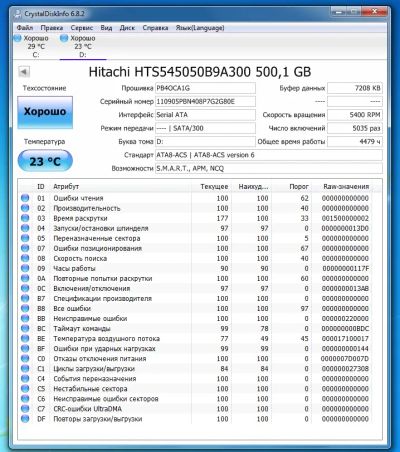400x452 pixels.
Task: Click the ID column header
Action: (x=40, y=186)
